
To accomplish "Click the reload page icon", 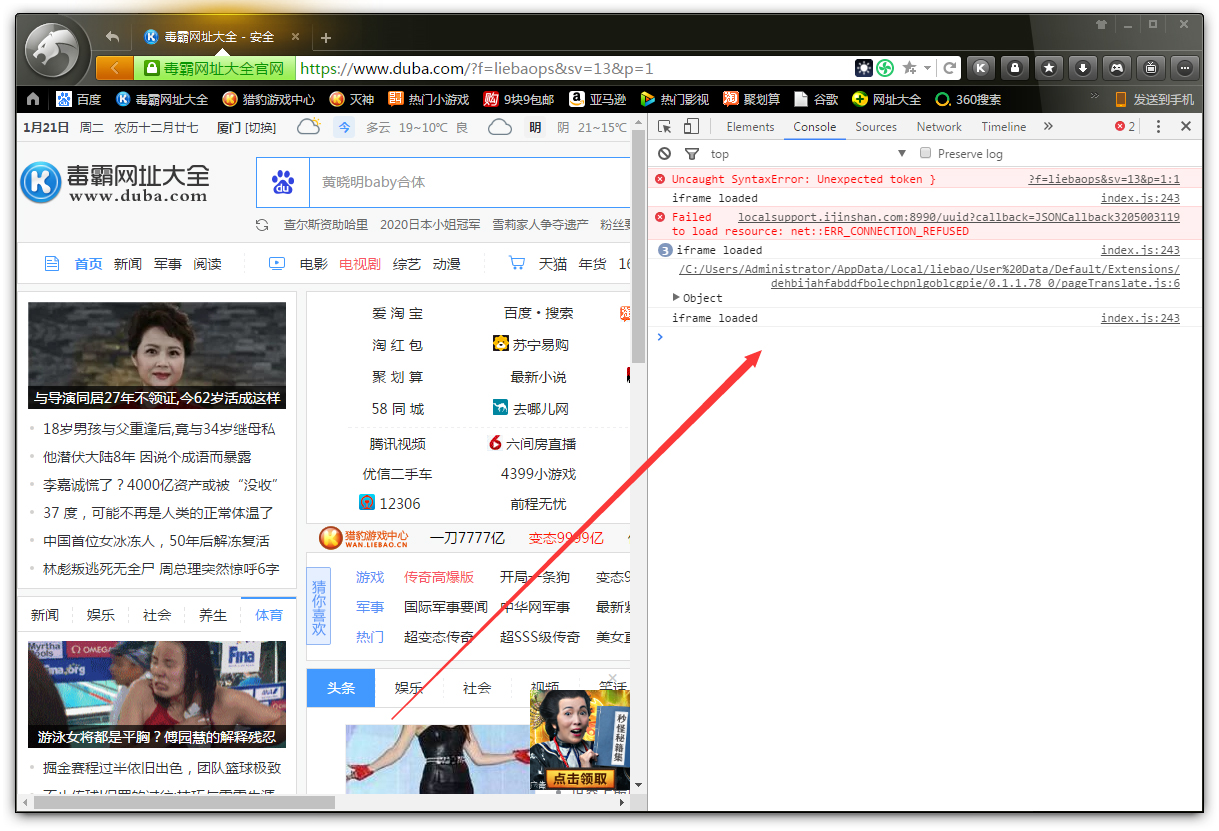I will (951, 68).
